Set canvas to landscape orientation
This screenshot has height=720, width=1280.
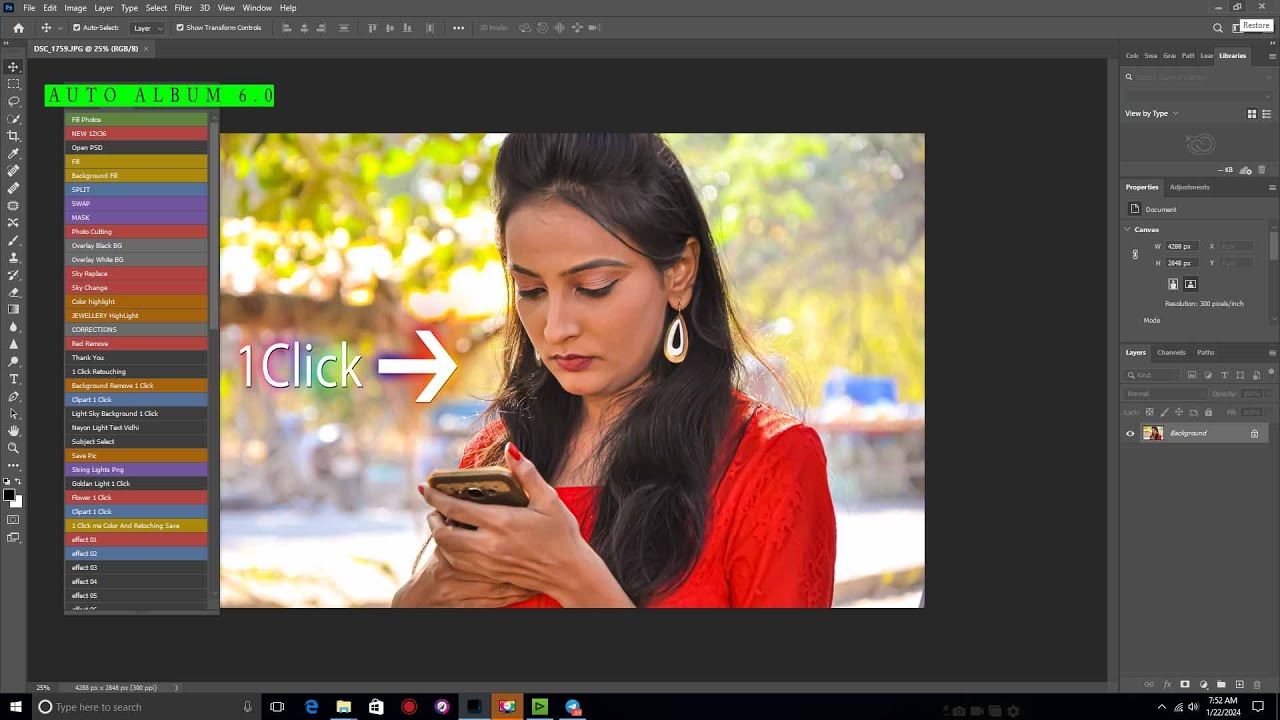pyautogui.click(x=1190, y=284)
